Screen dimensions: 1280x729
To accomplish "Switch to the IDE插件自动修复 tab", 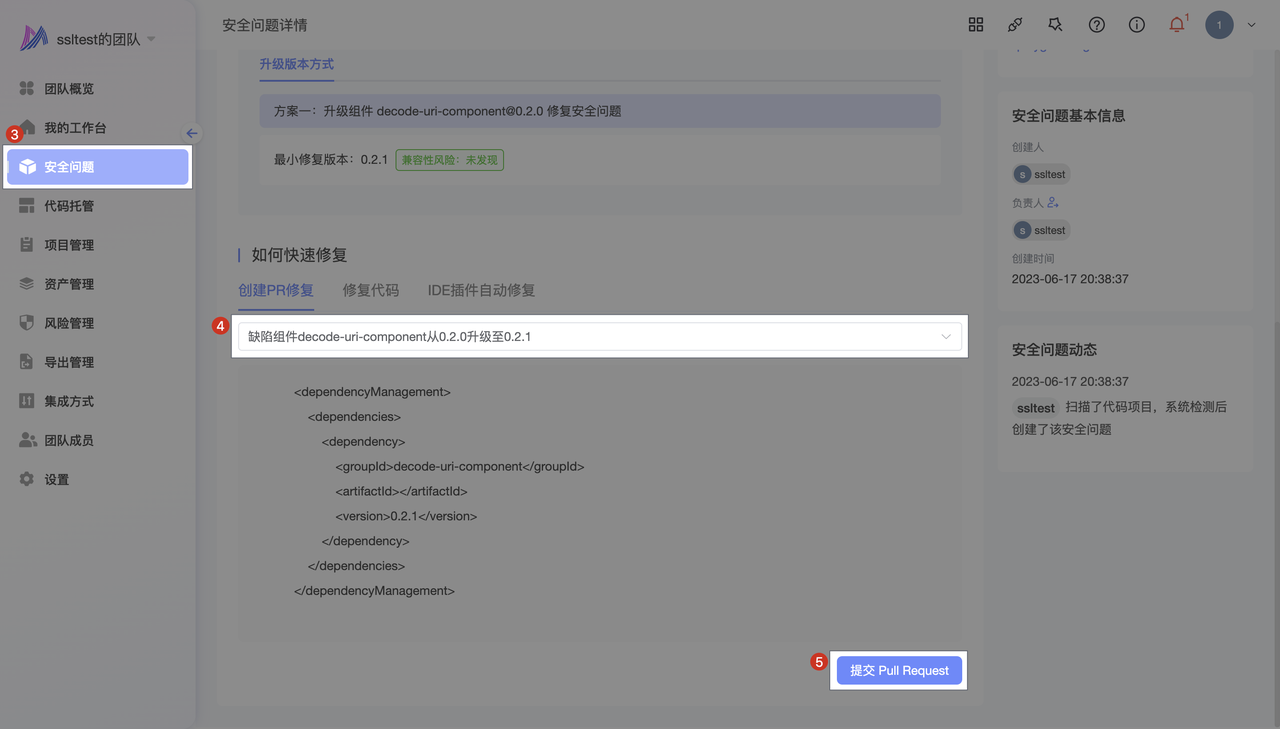I will [x=481, y=290].
